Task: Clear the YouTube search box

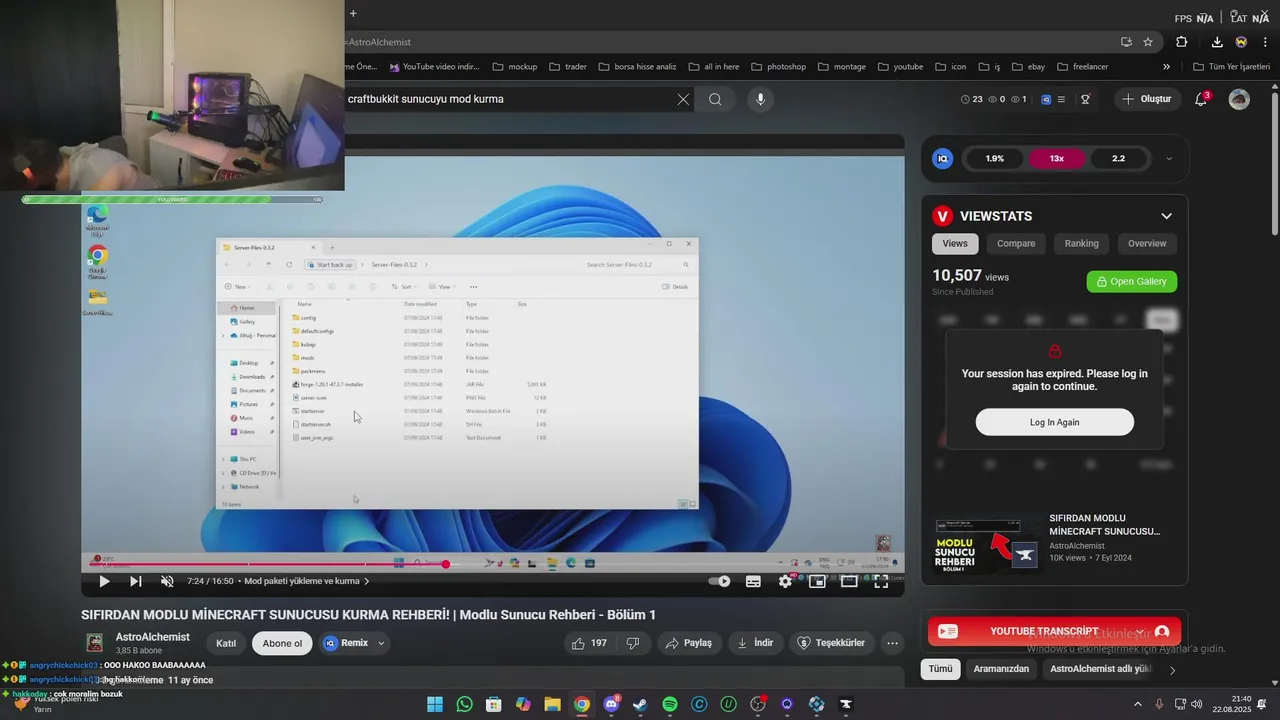Action: (x=683, y=99)
